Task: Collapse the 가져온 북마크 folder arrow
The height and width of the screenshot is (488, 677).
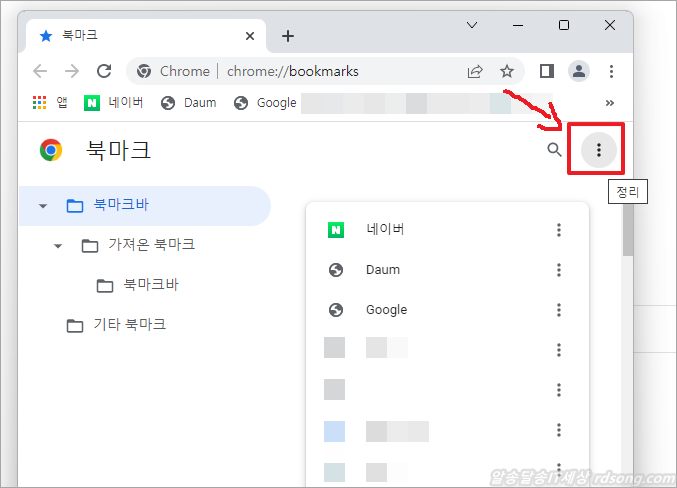Action: (58, 246)
